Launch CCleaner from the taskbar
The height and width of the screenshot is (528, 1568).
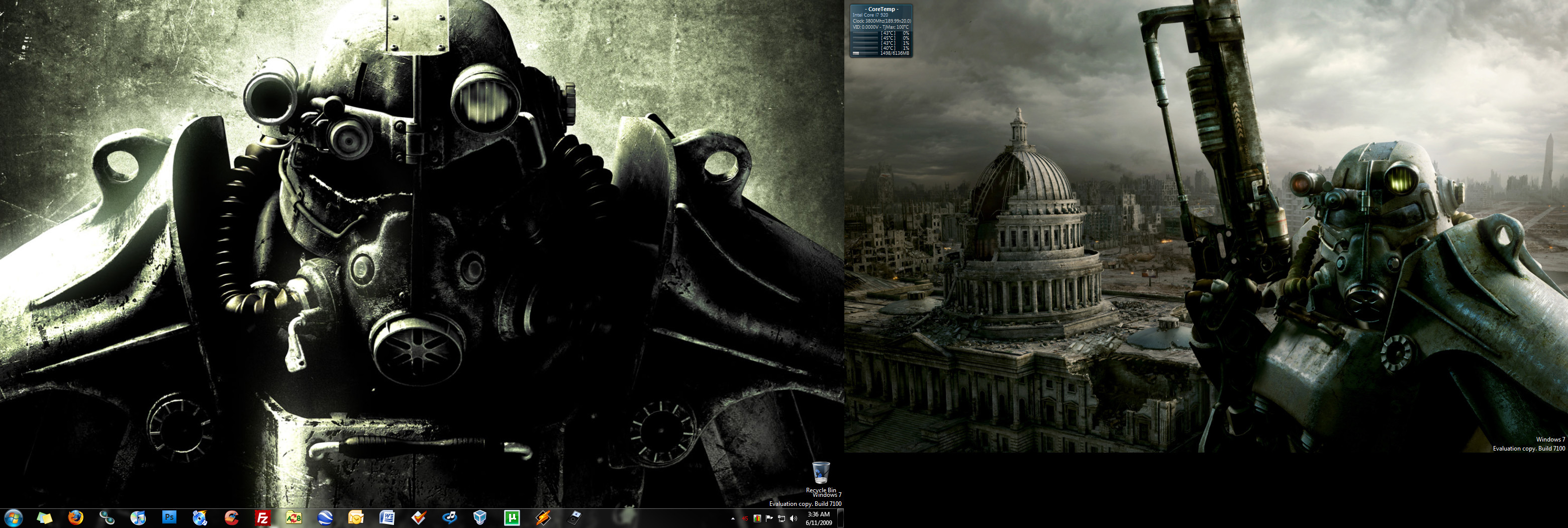pos(231,517)
